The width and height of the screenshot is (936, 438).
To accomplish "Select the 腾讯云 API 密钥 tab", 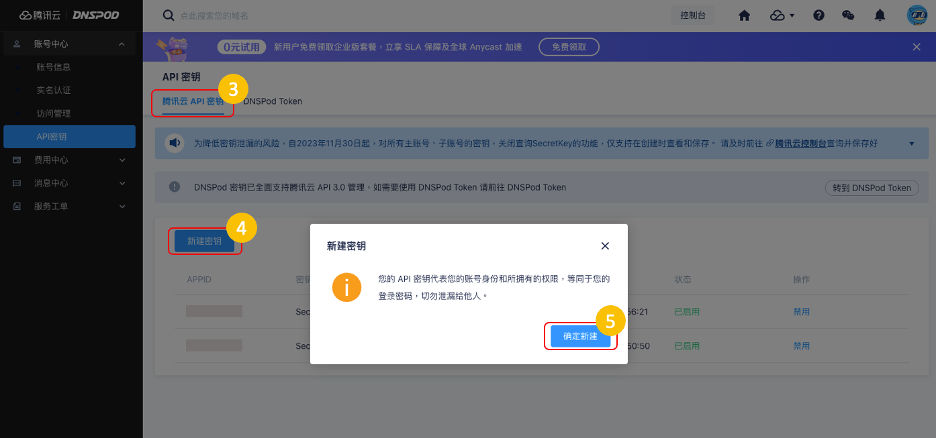I will [193, 101].
